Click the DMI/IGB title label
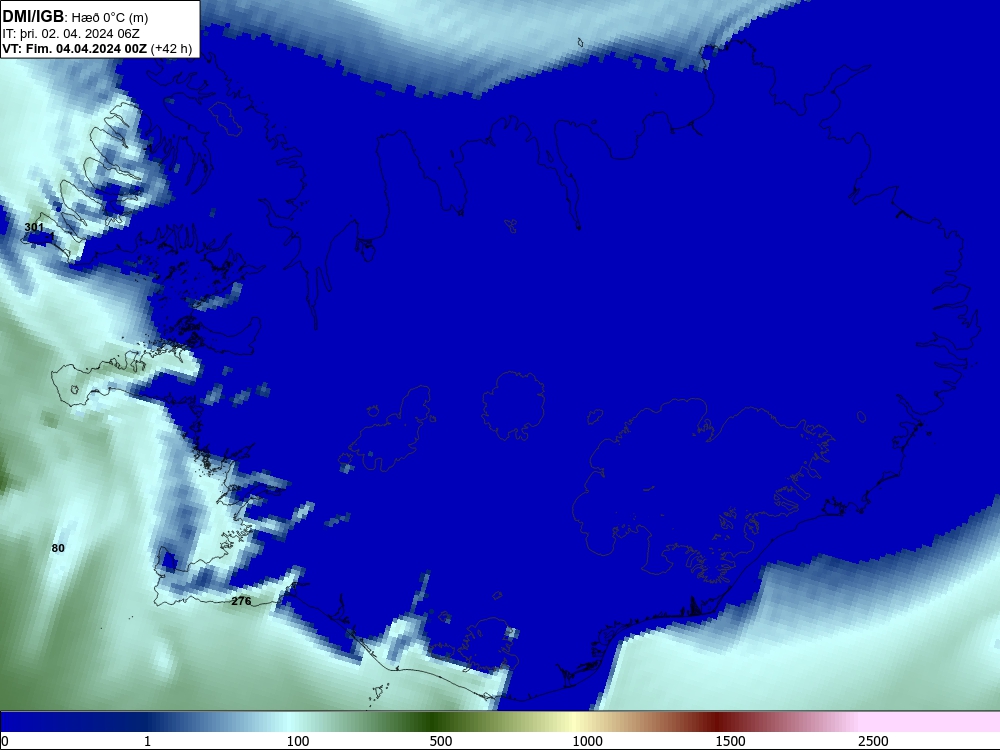Screen dimensions: 1000x750 [33, 17]
